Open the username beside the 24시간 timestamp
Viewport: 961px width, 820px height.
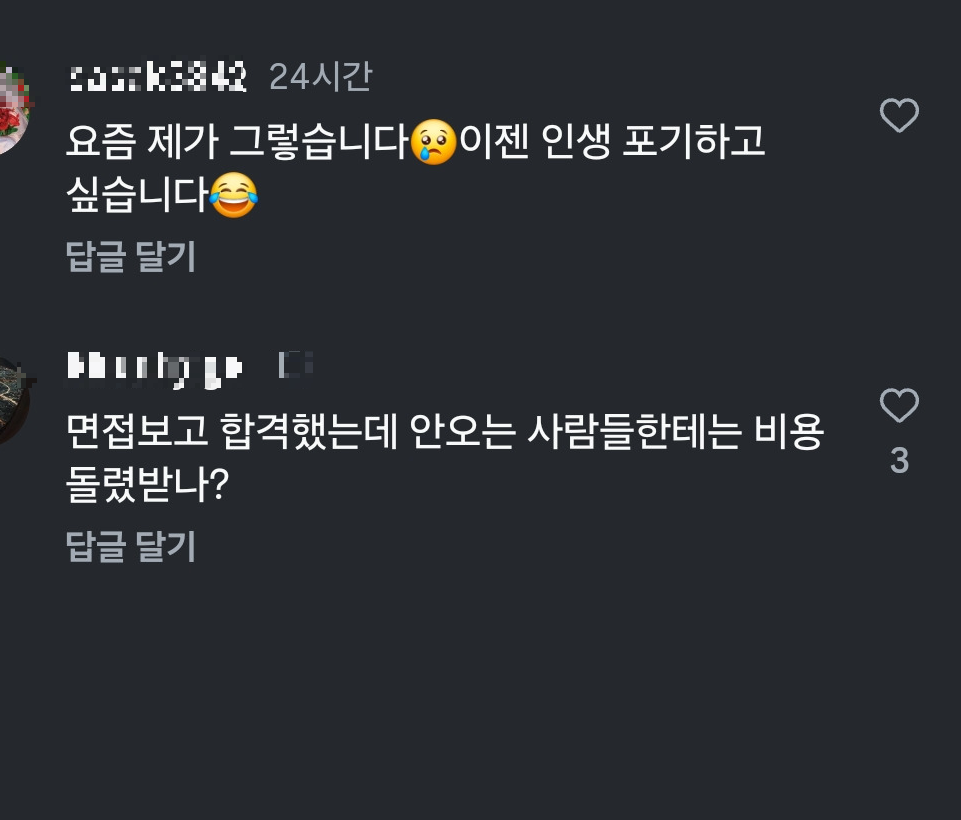point(158,77)
